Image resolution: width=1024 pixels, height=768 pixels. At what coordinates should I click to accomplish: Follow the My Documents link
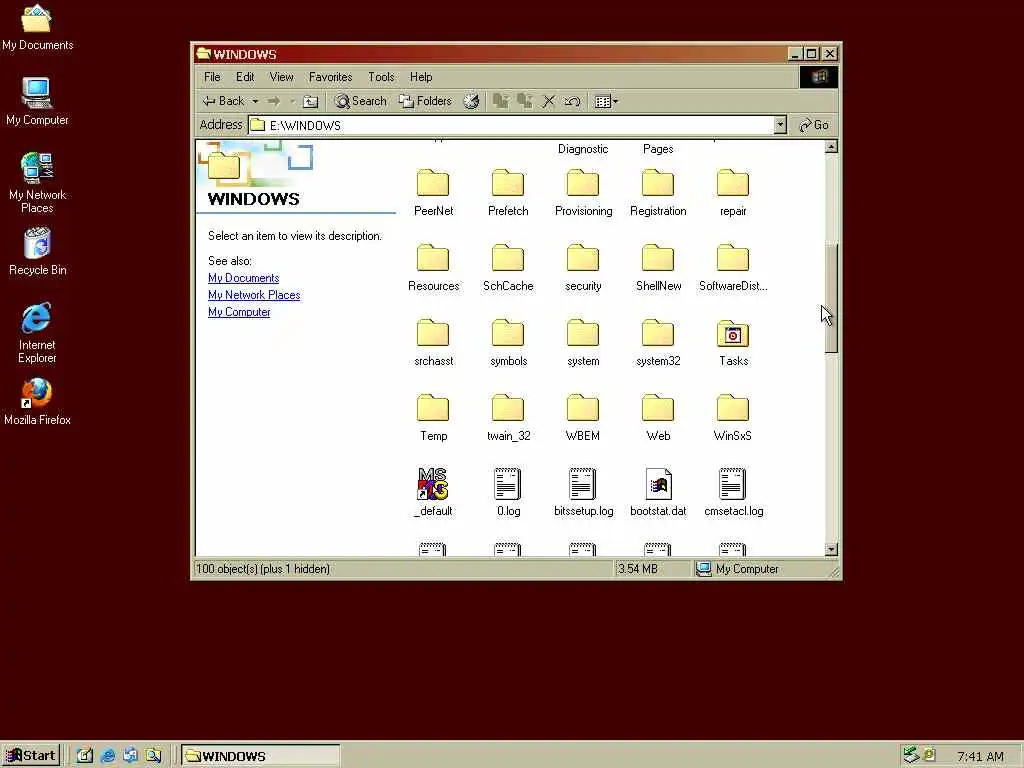[x=243, y=278]
